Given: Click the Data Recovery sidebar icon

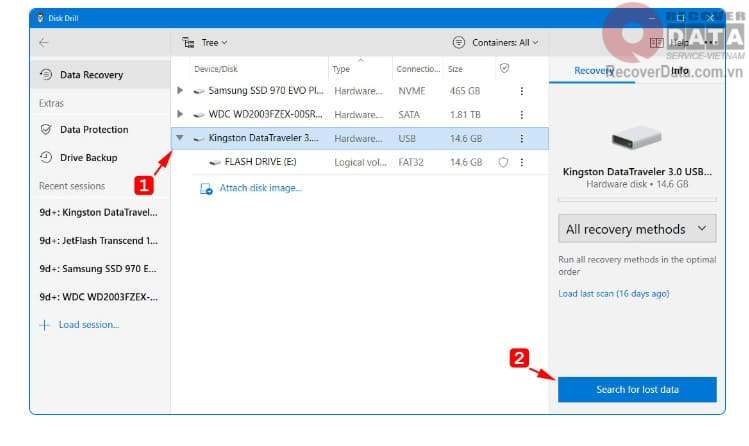Looking at the screenshot, I should [x=46, y=74].
